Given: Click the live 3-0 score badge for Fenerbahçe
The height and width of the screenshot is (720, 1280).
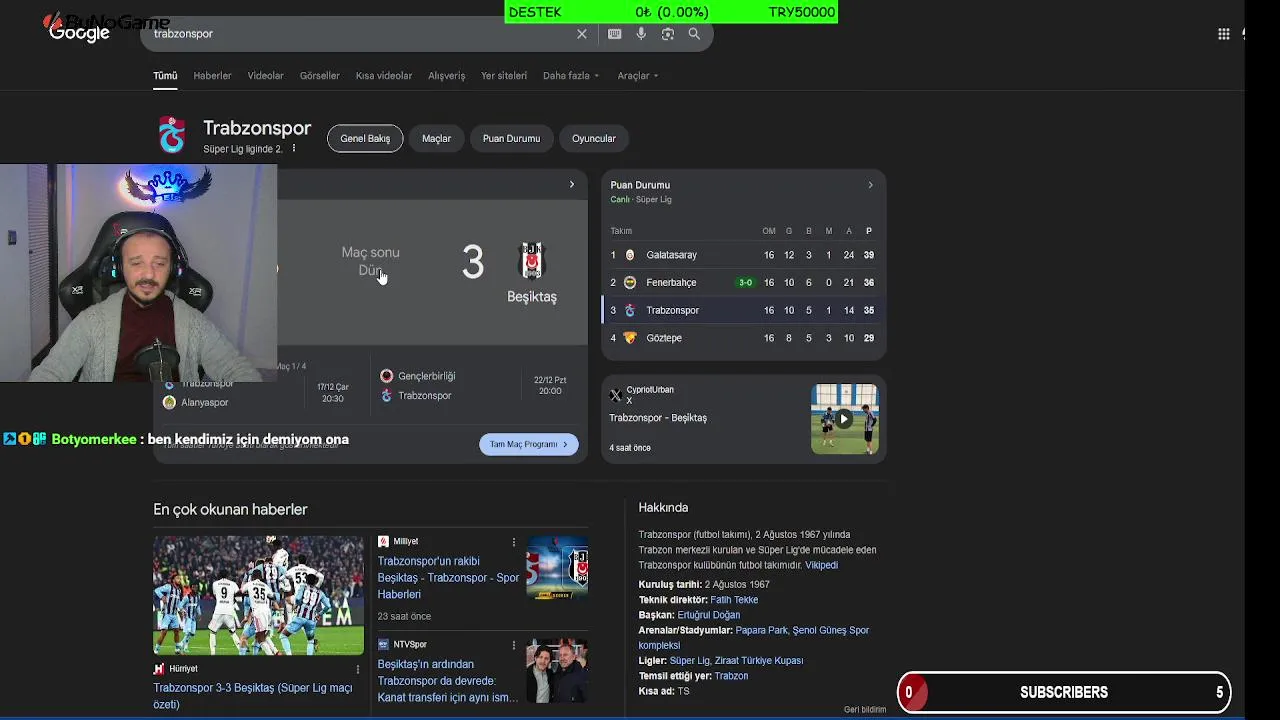Looking at the screenshot, I should (x=745, y=283).
